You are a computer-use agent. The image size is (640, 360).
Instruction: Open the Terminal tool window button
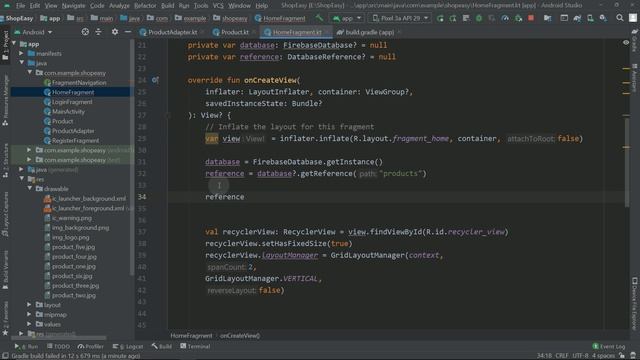[195, 346]
